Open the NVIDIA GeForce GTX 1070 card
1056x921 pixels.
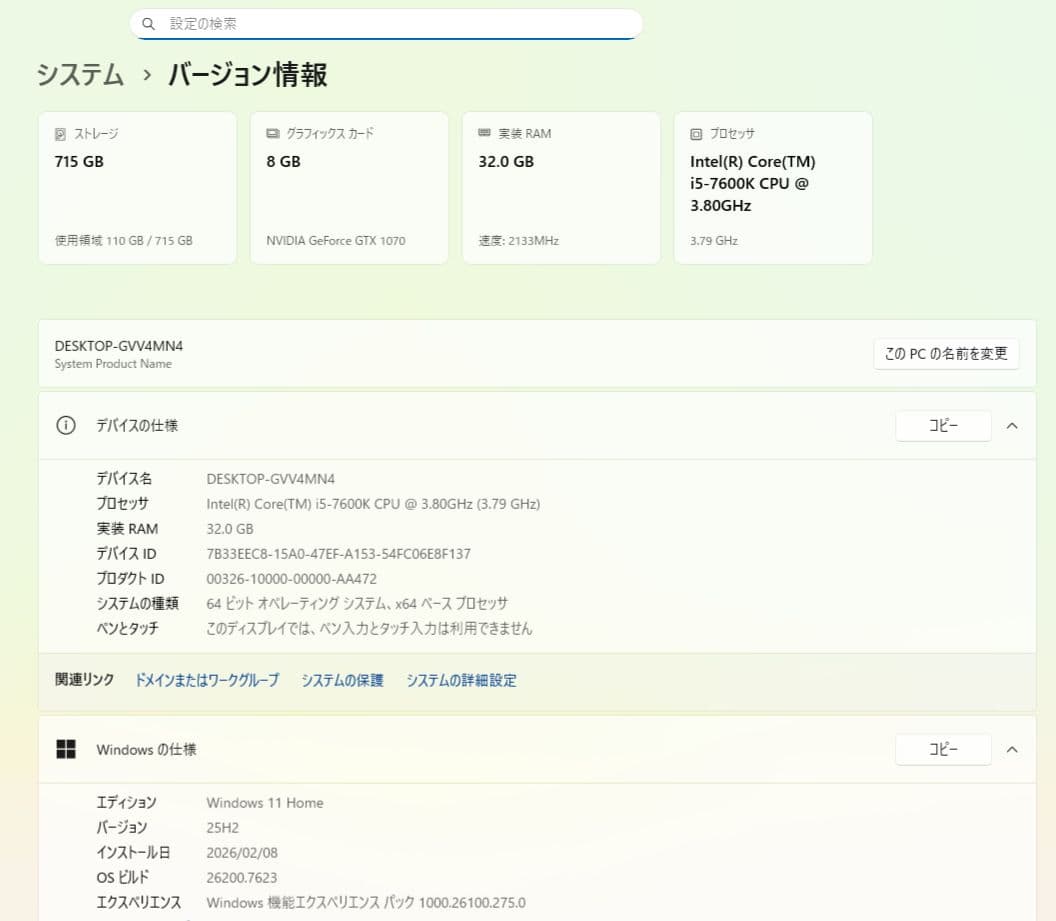click(349, 187)
